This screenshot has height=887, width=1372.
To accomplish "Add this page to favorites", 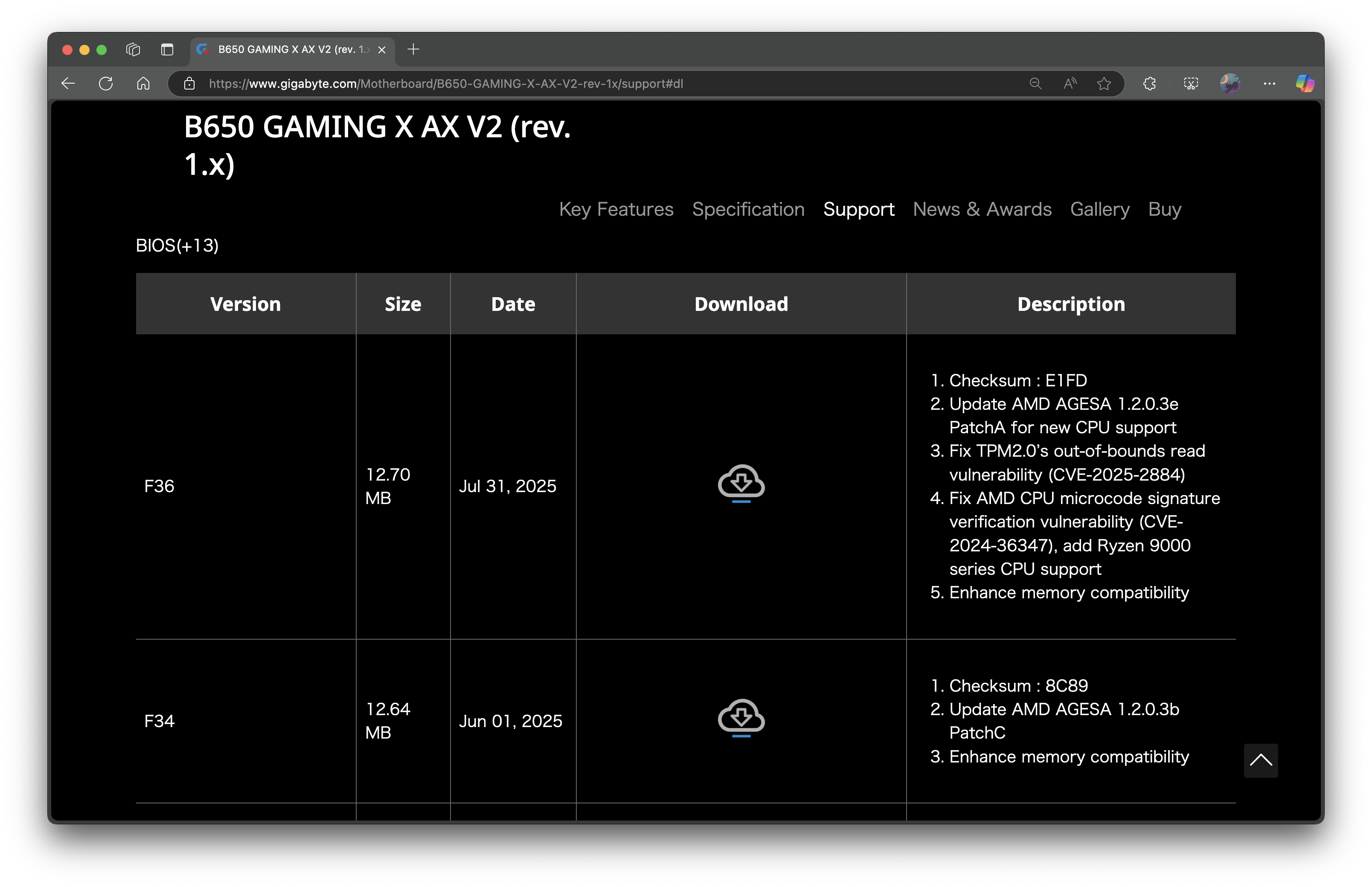I will (x=1104, y=84).
